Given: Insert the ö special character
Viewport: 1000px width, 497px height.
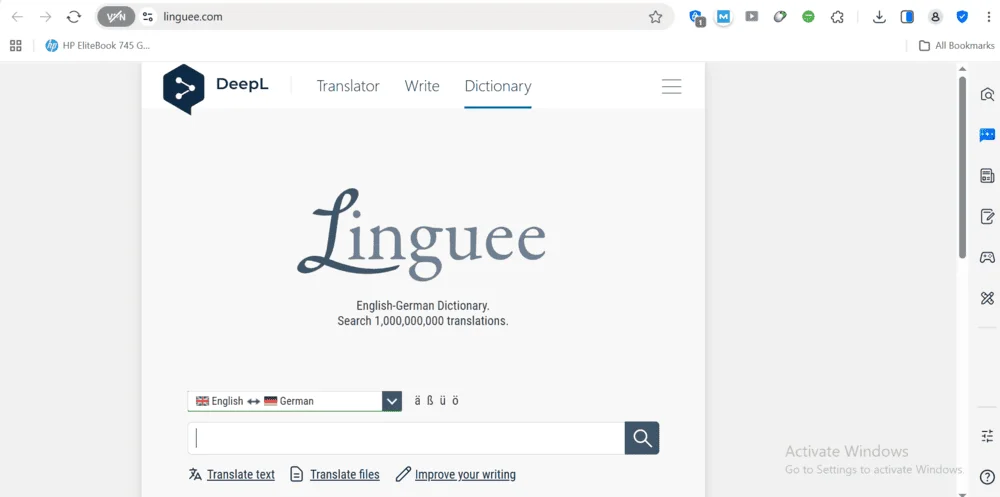Looking at the screenshot, I should (x=455, y=401).
